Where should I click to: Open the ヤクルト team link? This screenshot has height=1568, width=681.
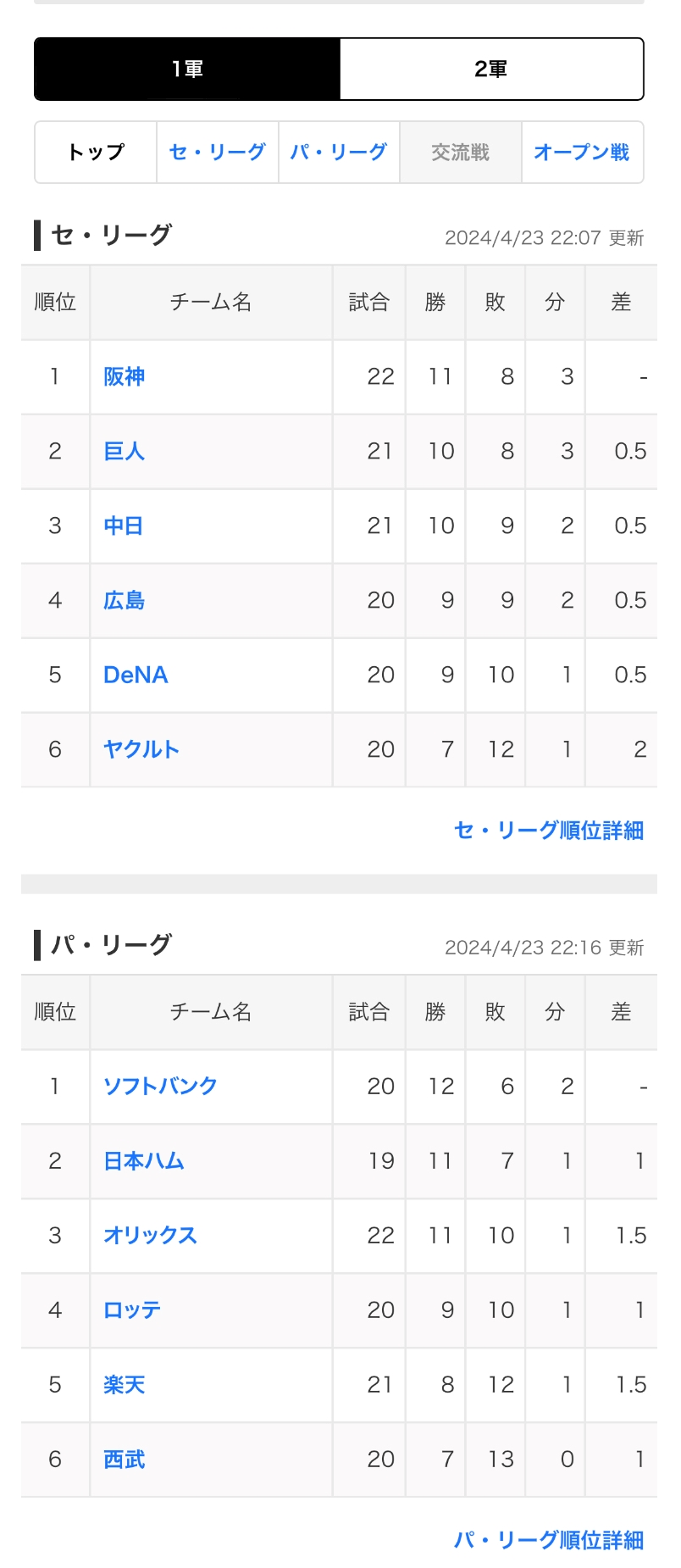(x=141, y=749)
